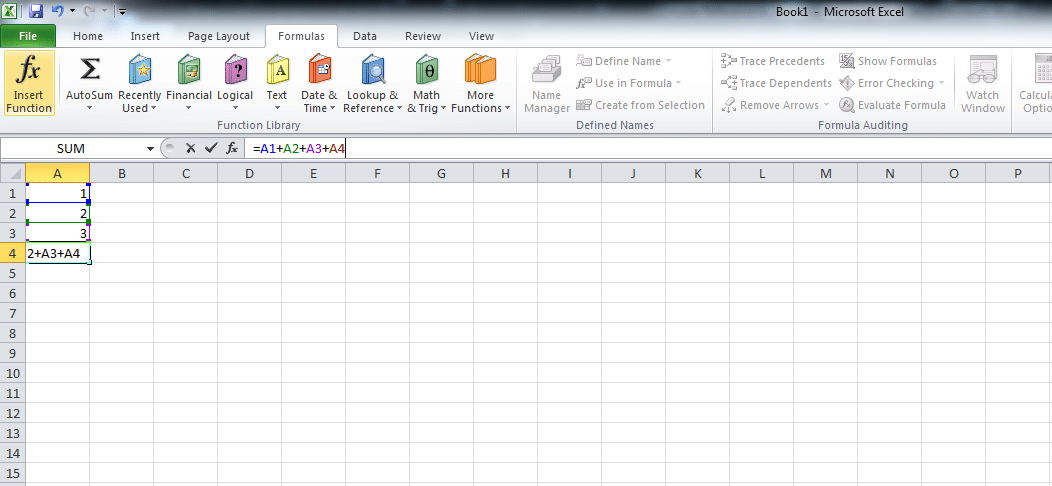Viewport: 1052px width, 486px height.
Task: Click the fx icon in formula bar
Action: click(231, 148)
